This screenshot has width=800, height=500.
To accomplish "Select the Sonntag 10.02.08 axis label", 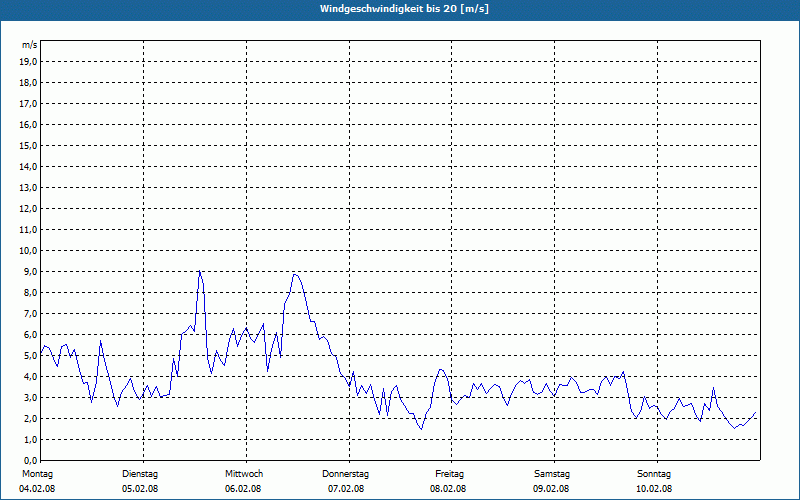I will pos(654,481).
